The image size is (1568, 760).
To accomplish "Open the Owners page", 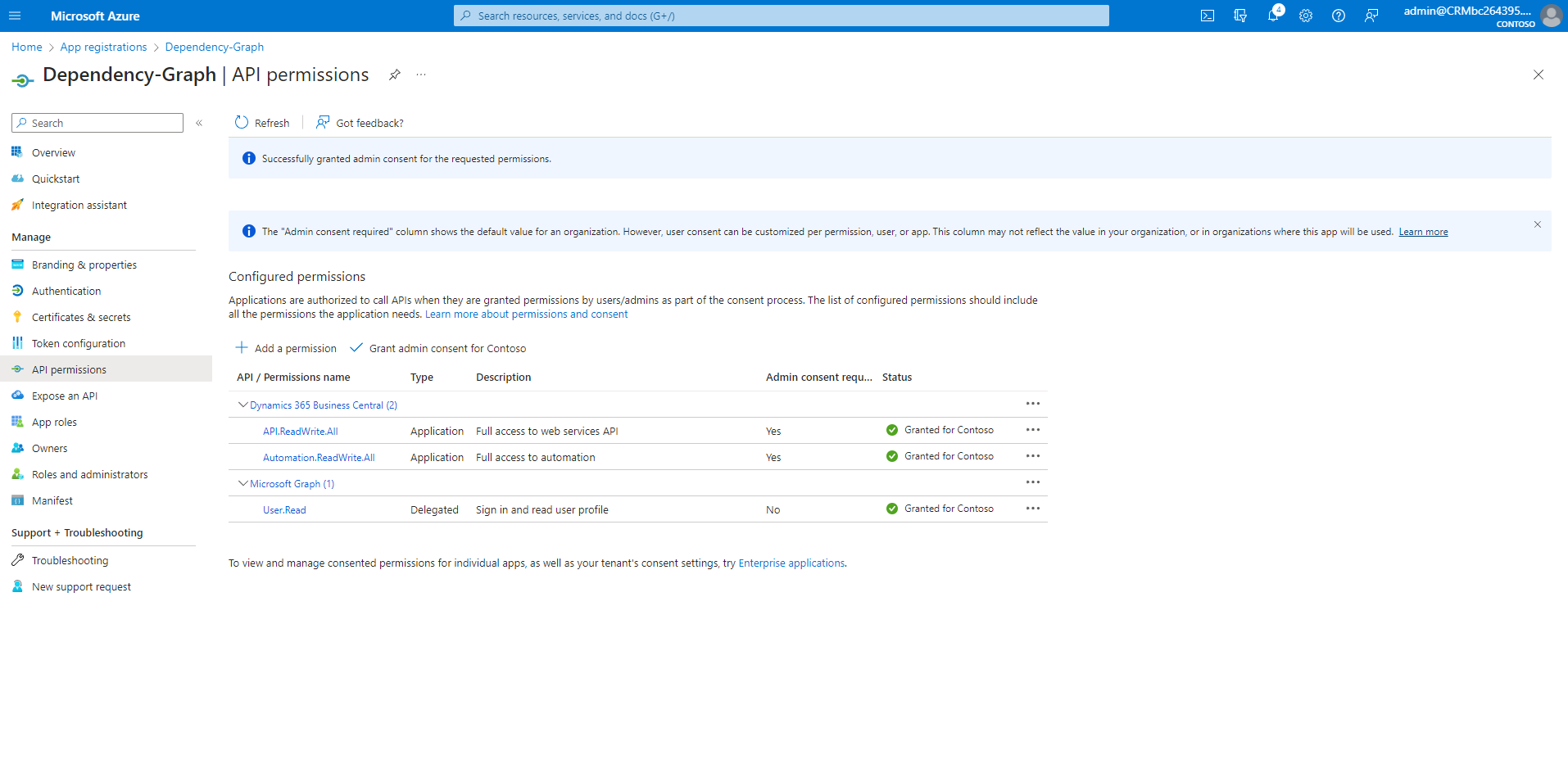I will pos(49,448).
